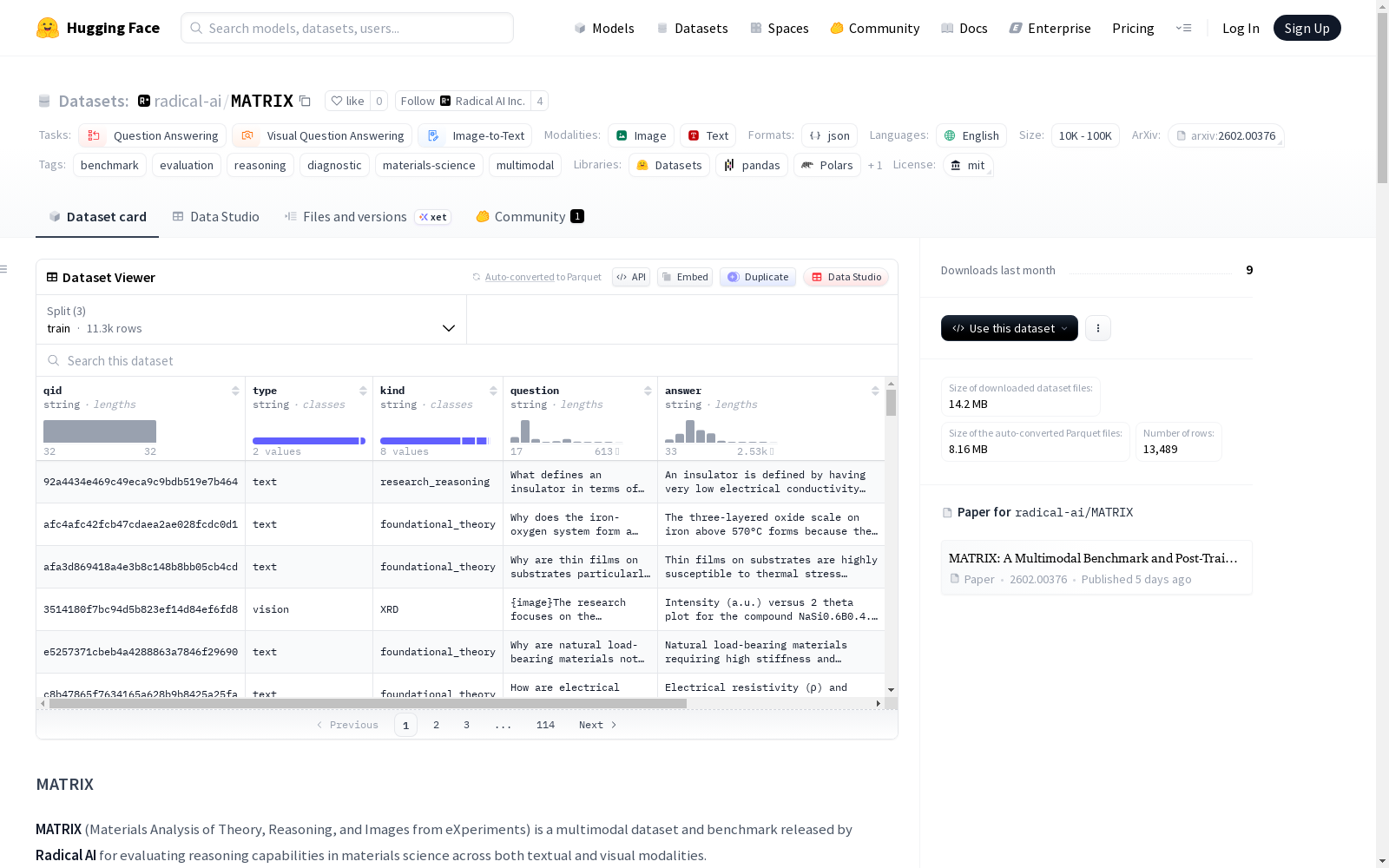
Task: Open the navigation more-options menu icon
Action: (x=1183, y=28)
